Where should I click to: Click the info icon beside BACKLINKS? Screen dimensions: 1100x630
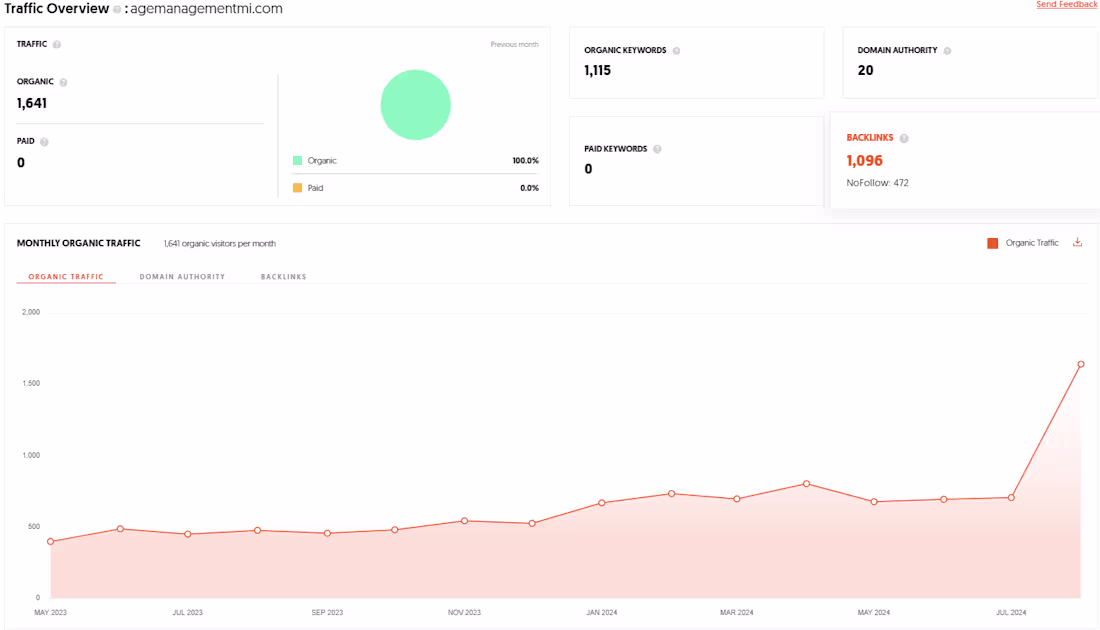pos(904,138)
